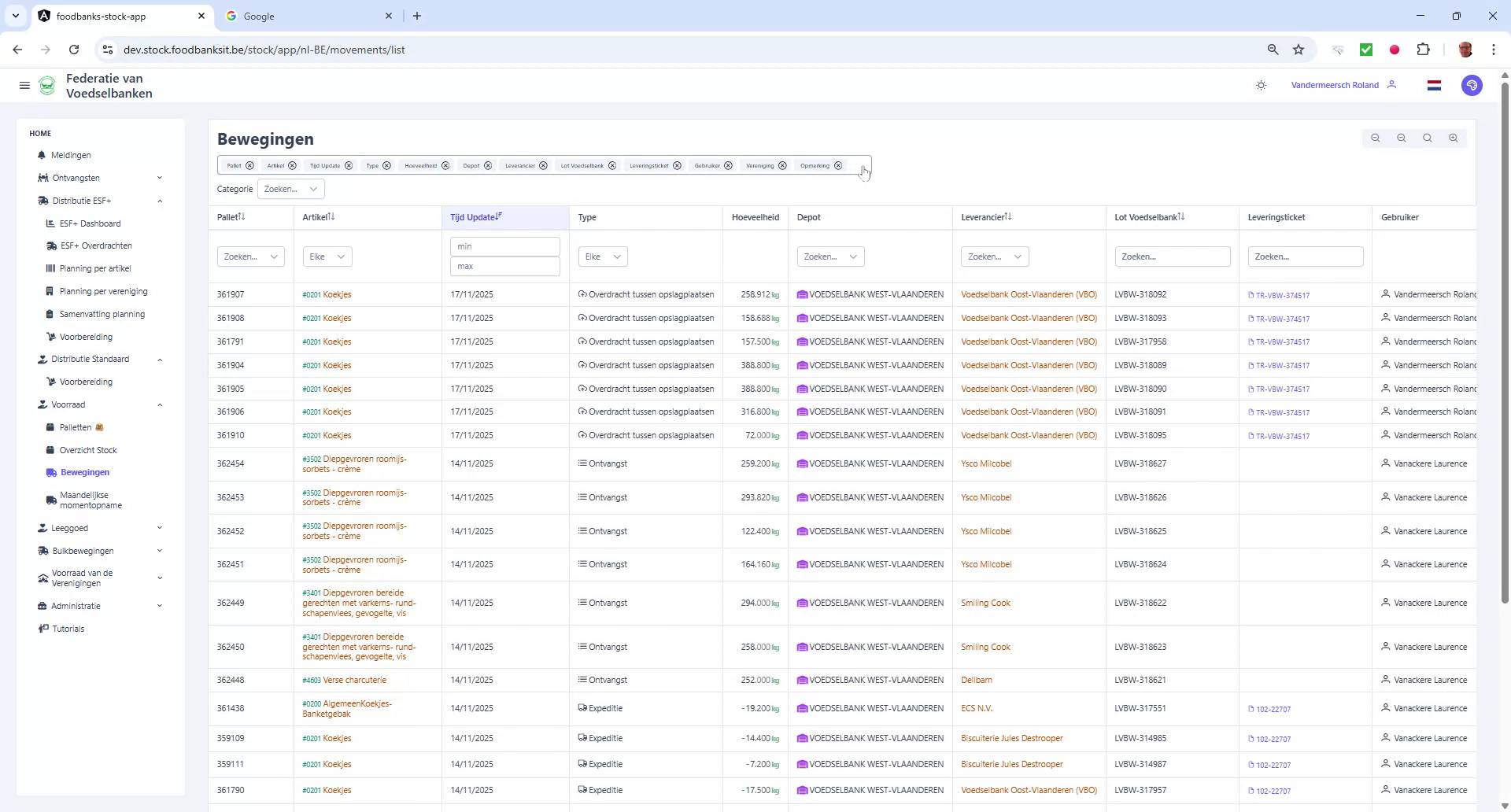Click the Federatie van Voedselbanken logo

[47, 85]
